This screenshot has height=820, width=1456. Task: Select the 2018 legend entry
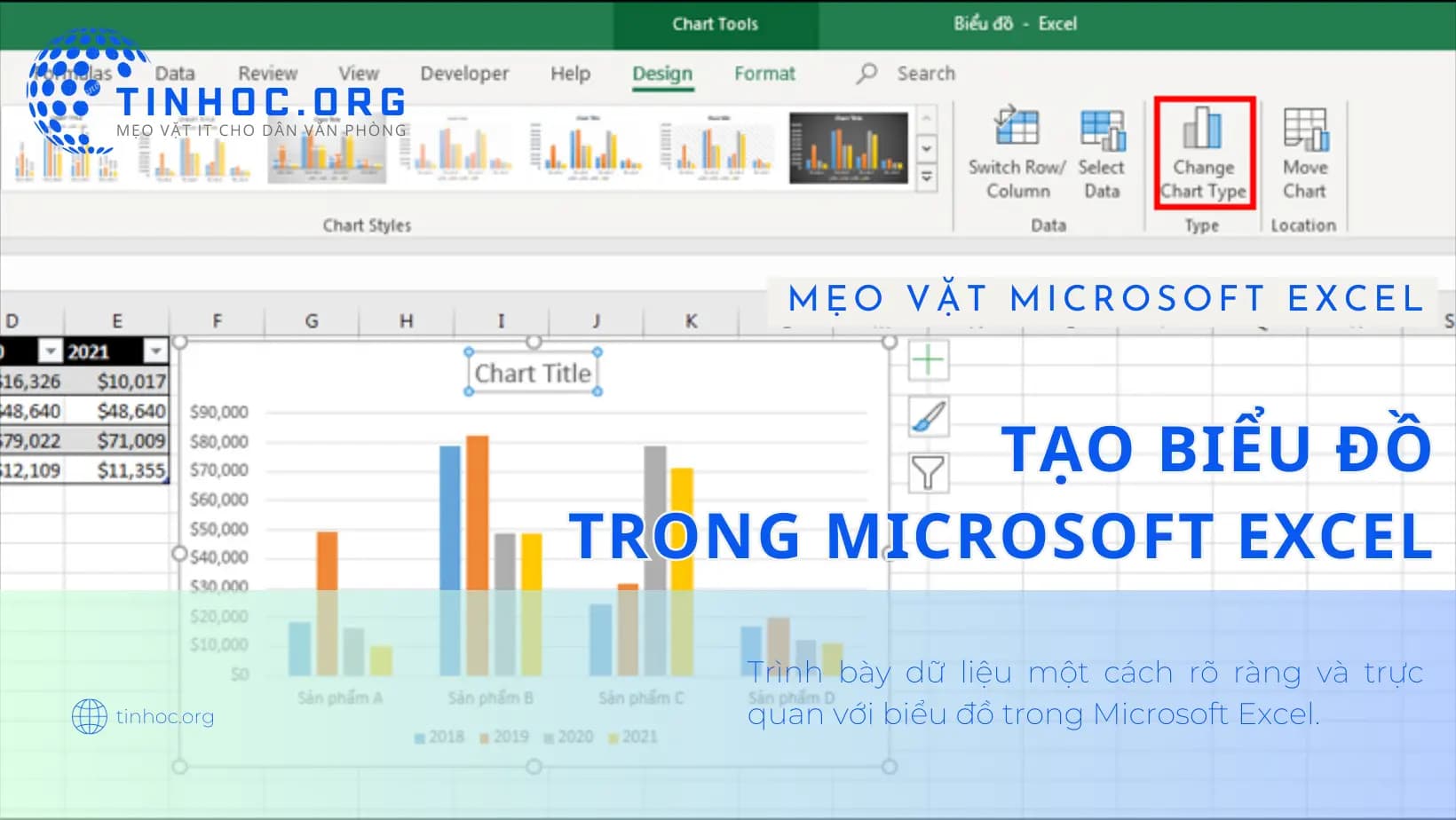pos(439,737)
